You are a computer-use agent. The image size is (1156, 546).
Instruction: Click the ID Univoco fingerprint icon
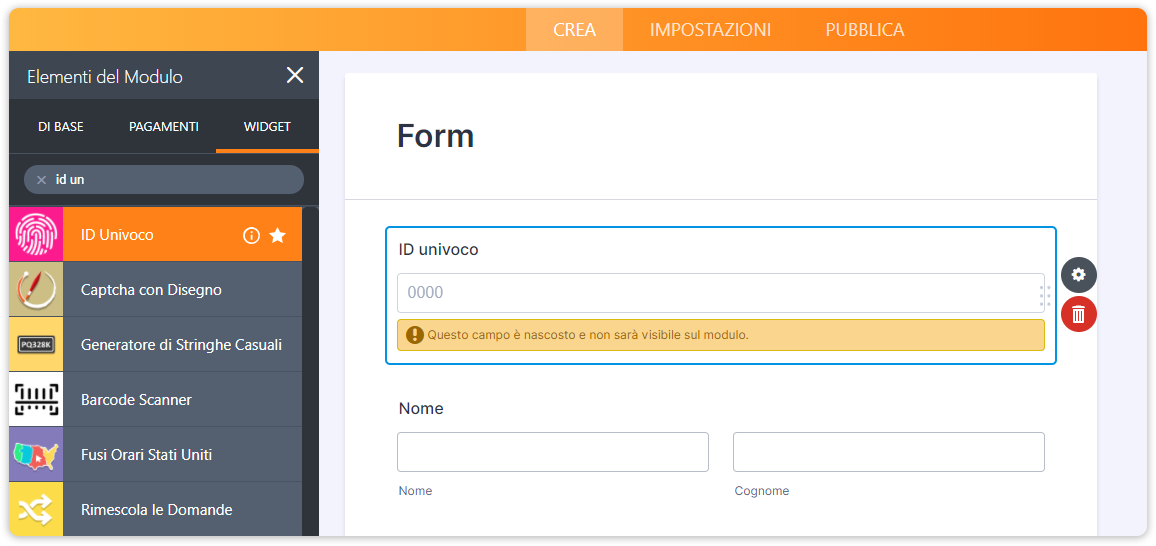(x=36, y=235)
